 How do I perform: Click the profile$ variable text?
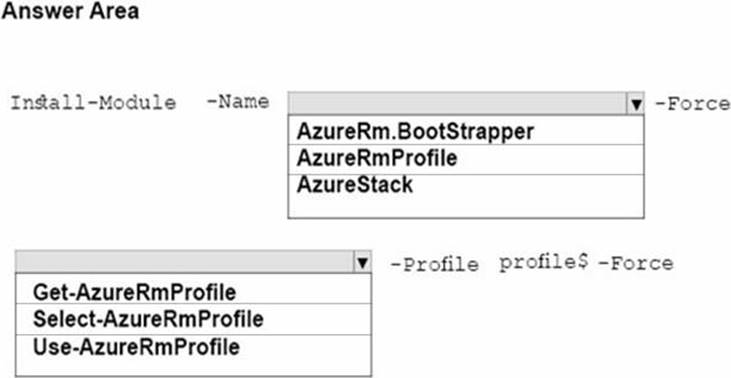(545, 263)
